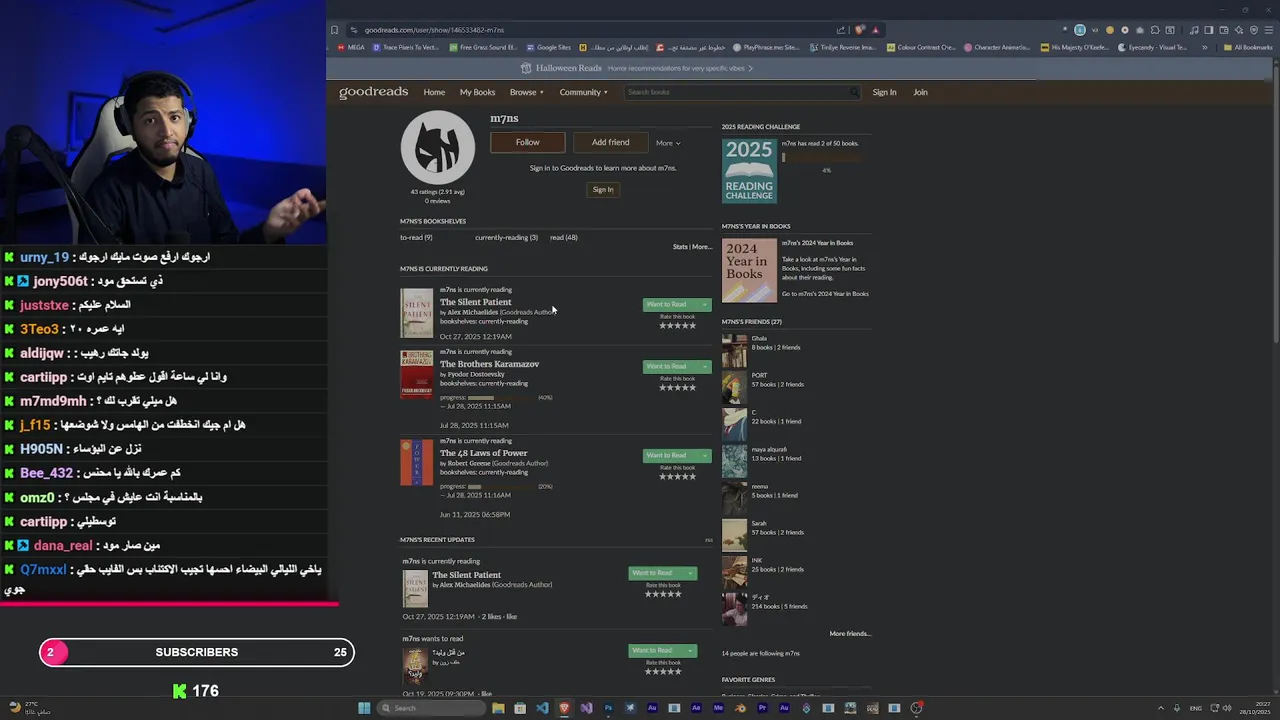1280x720 pixels.
Task: Open My Books in goodreads navigation
Action: 477,92
